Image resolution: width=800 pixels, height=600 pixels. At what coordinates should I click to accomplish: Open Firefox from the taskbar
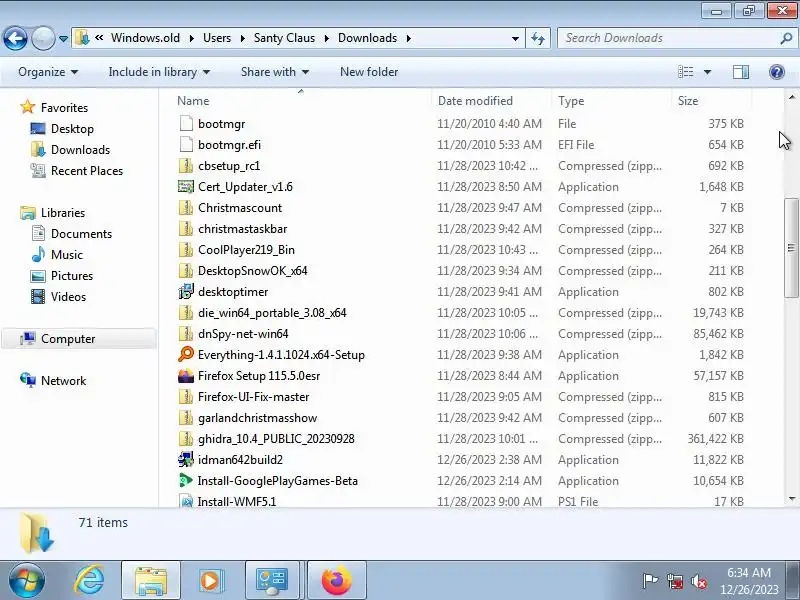[336, 580]
